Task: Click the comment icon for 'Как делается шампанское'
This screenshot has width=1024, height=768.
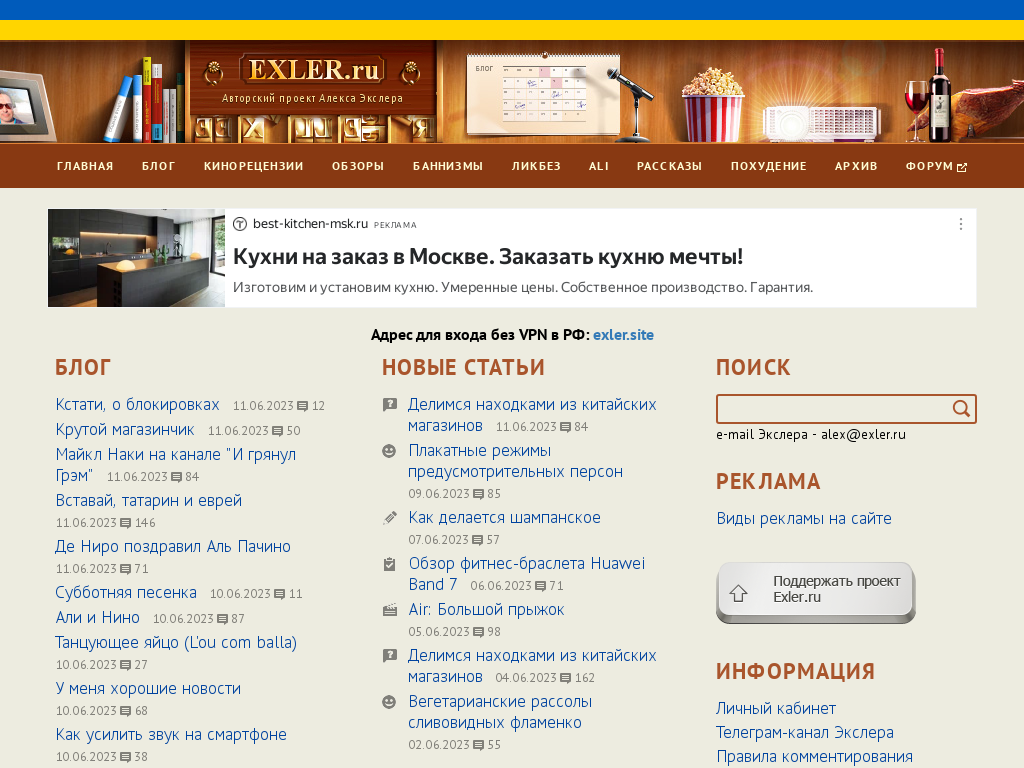Action: coord(478,540)
